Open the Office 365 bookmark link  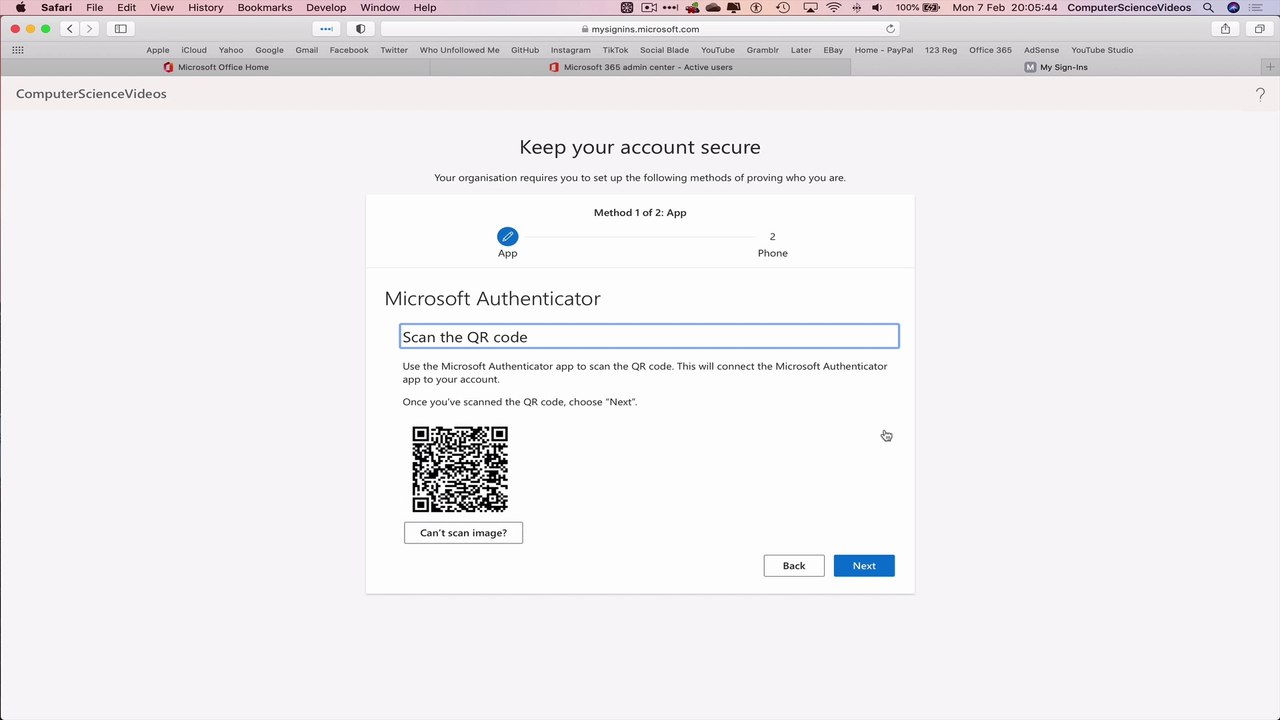[x=990, y=50]
